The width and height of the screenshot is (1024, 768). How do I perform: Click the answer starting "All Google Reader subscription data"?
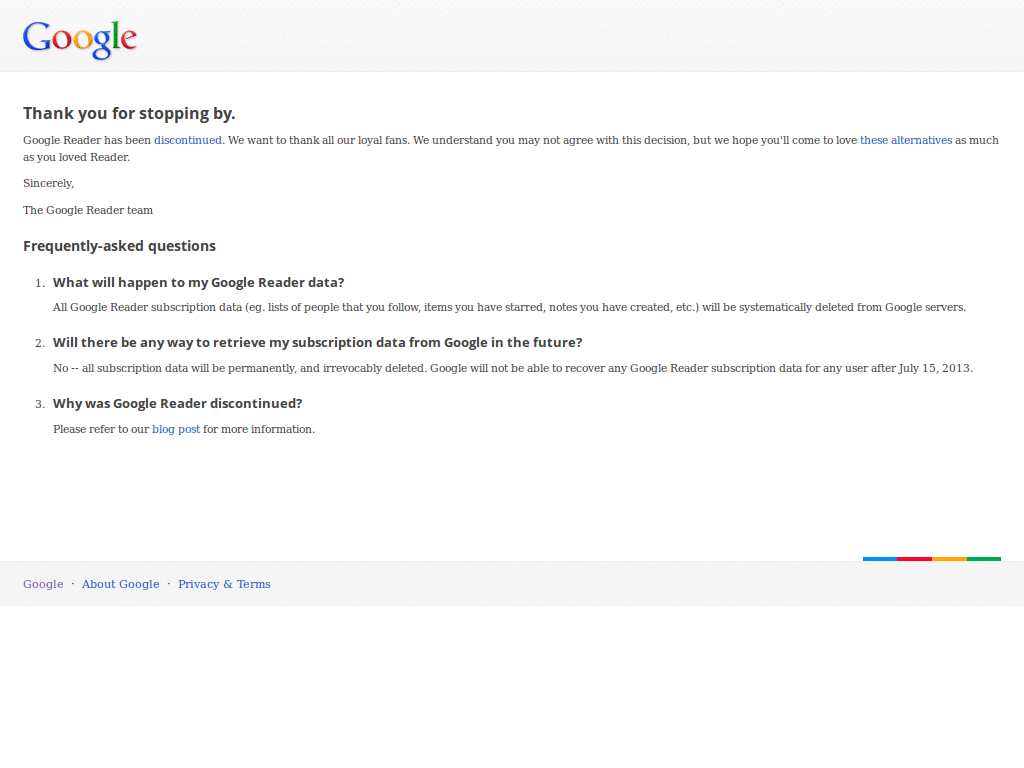point(509,308)
